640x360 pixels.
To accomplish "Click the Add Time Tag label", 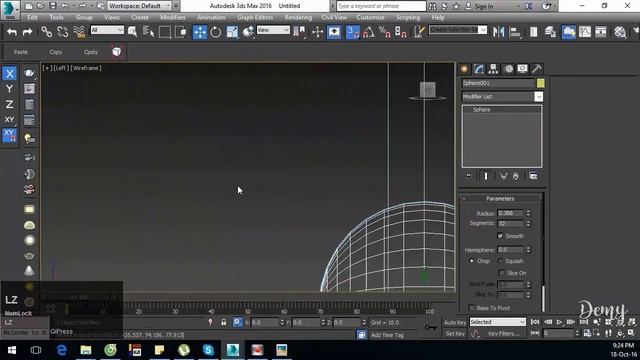I will tap(387, 335).
